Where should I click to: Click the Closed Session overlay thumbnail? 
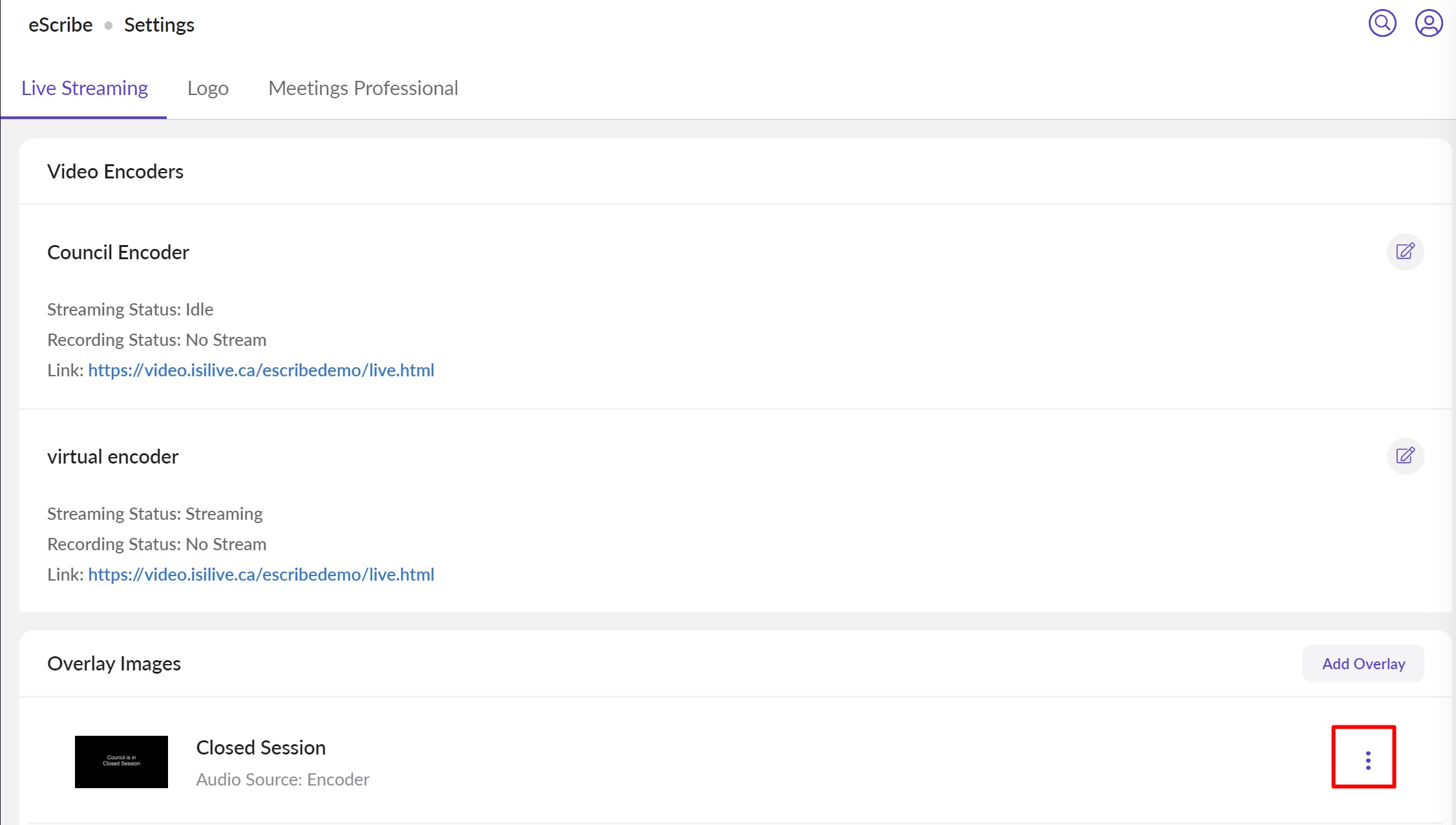click(x=121, y=762)
